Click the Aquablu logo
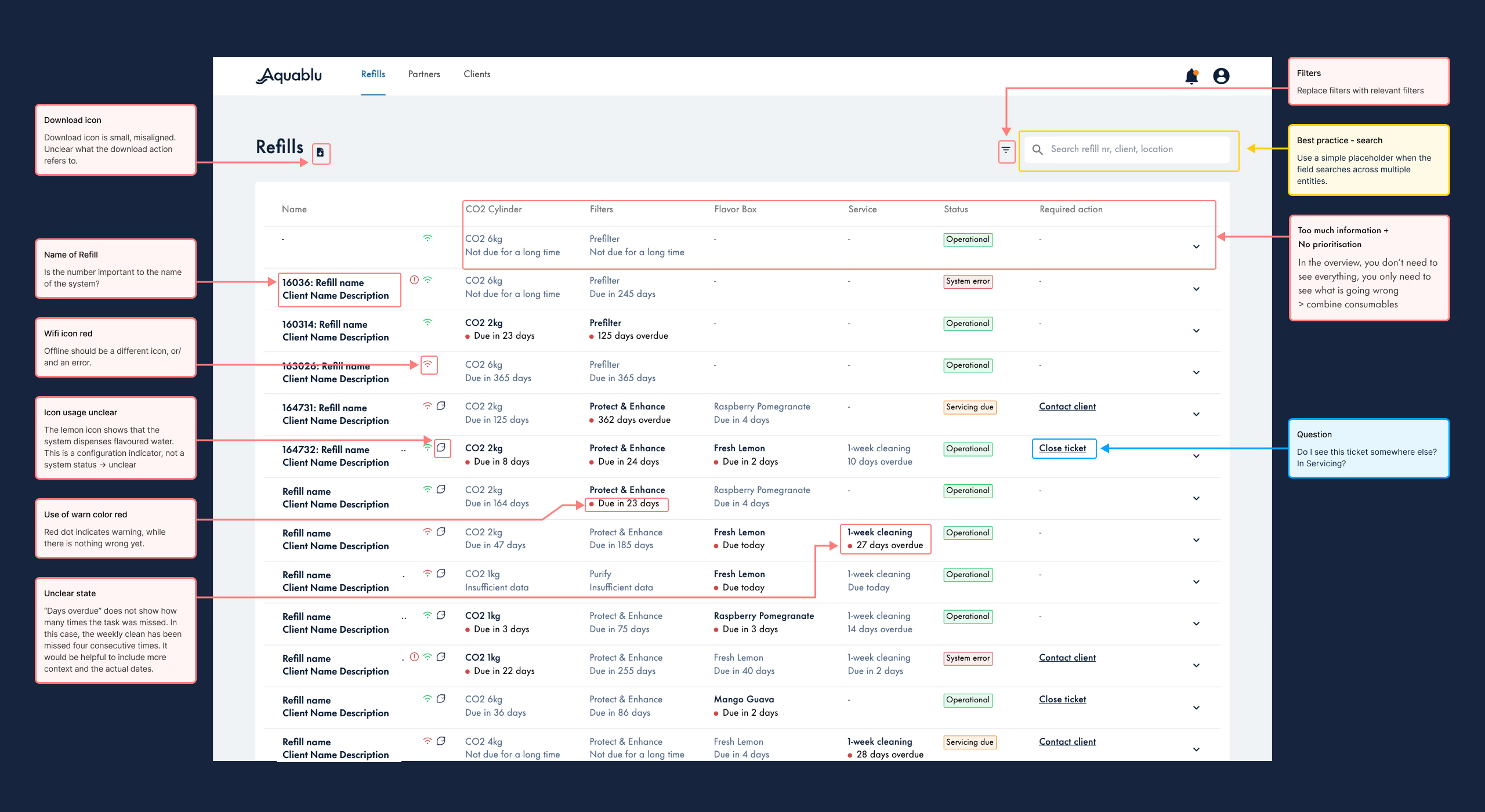Viewport: 1485px width, 812px height. pos(289,75)
